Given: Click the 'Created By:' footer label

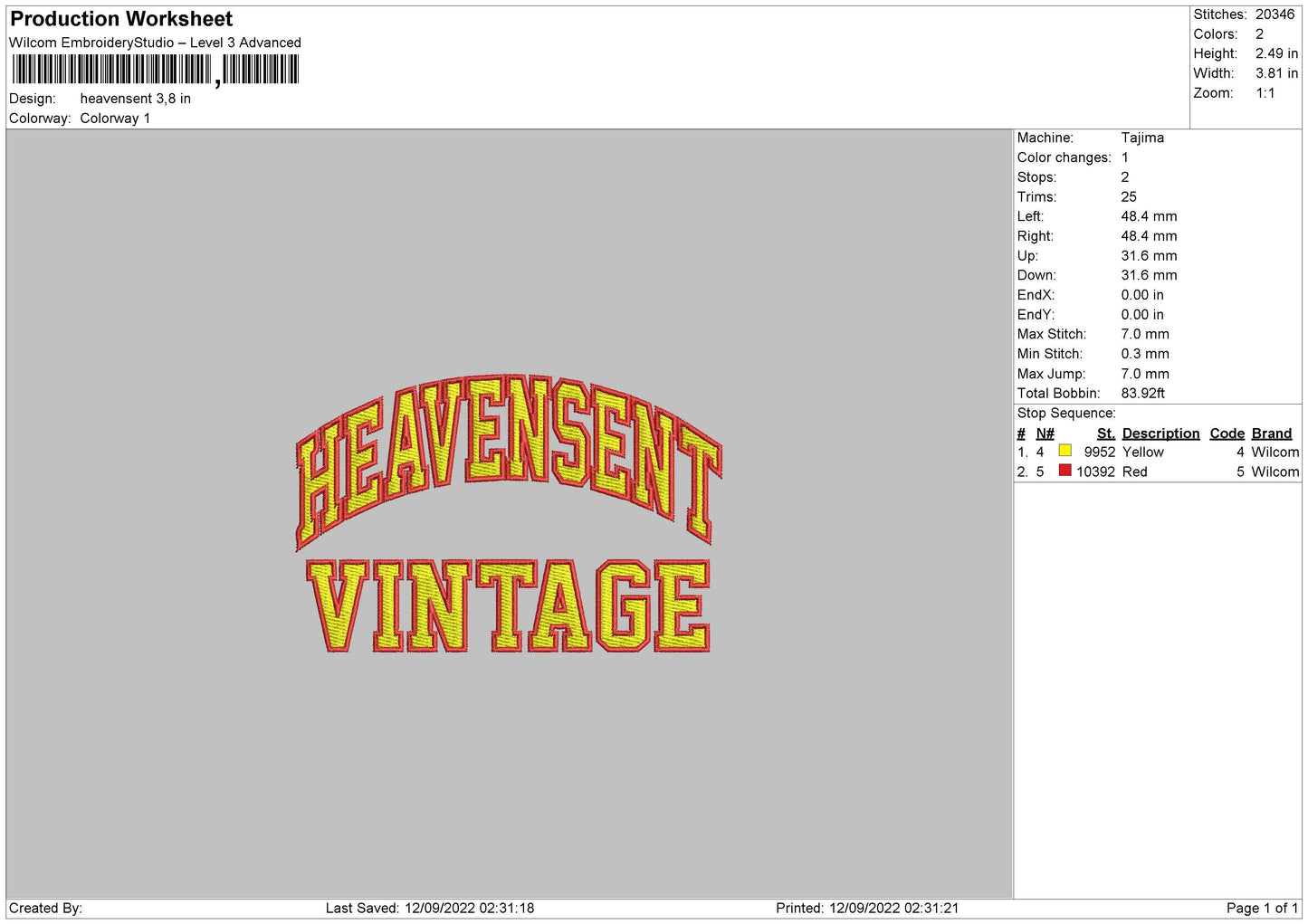Looking at the screenshot, I should [x=45, y=909].
